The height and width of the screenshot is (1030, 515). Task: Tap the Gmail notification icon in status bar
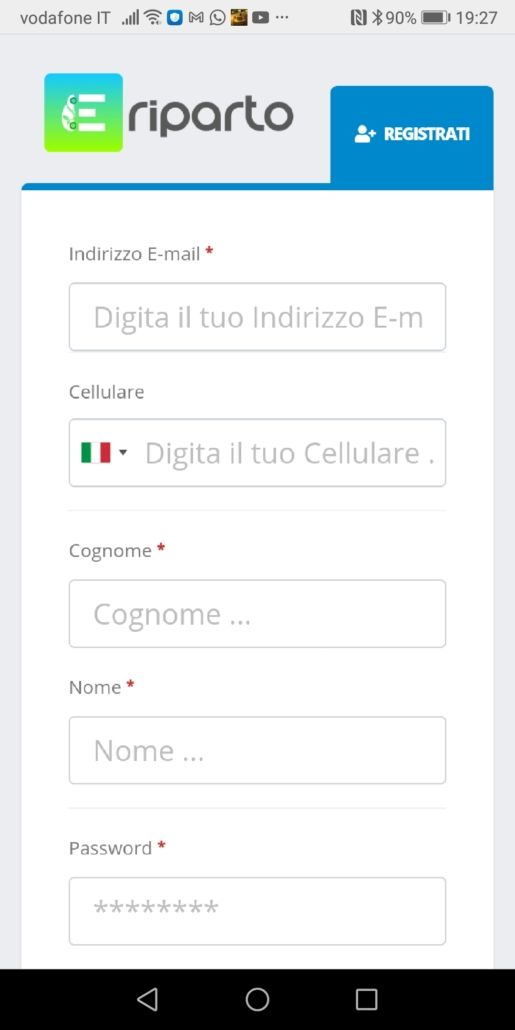click(196, 18)
